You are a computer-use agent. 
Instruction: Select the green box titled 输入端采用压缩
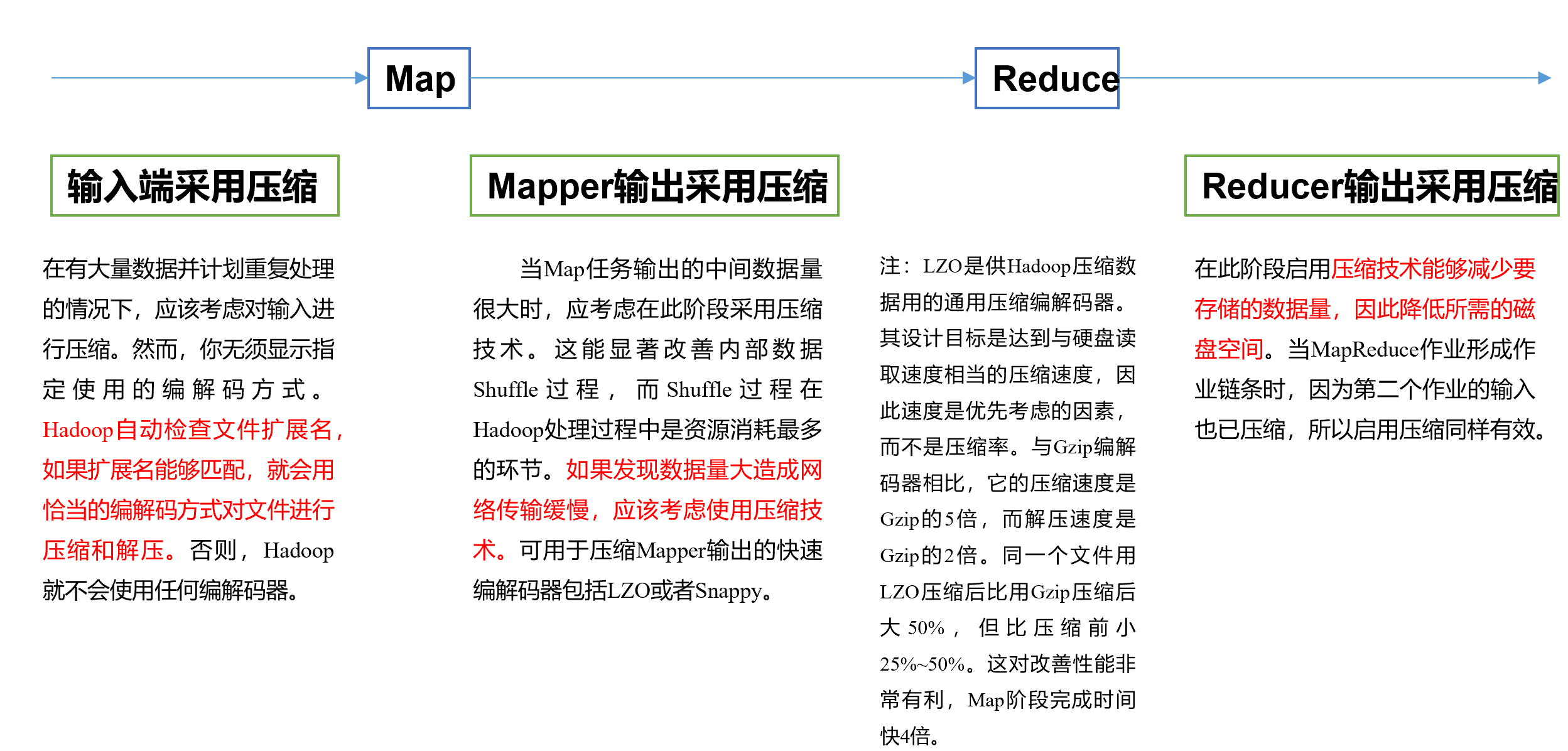195,186
